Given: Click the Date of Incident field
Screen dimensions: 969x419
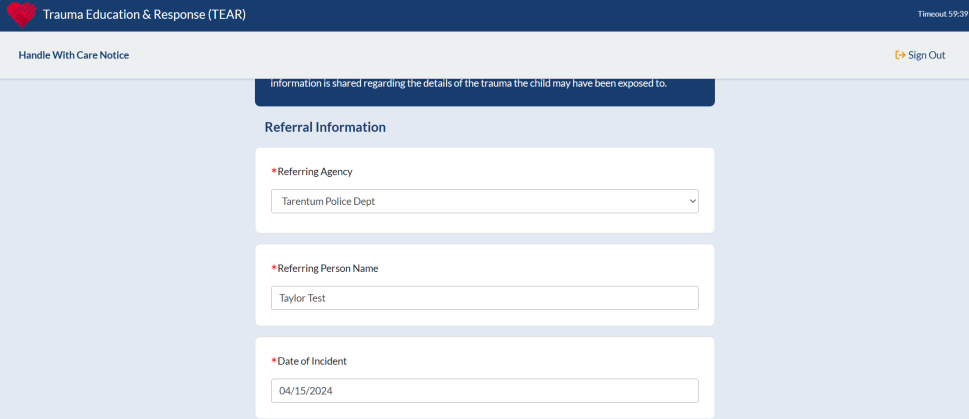Looking at the screenshot, I should (484, 391).
